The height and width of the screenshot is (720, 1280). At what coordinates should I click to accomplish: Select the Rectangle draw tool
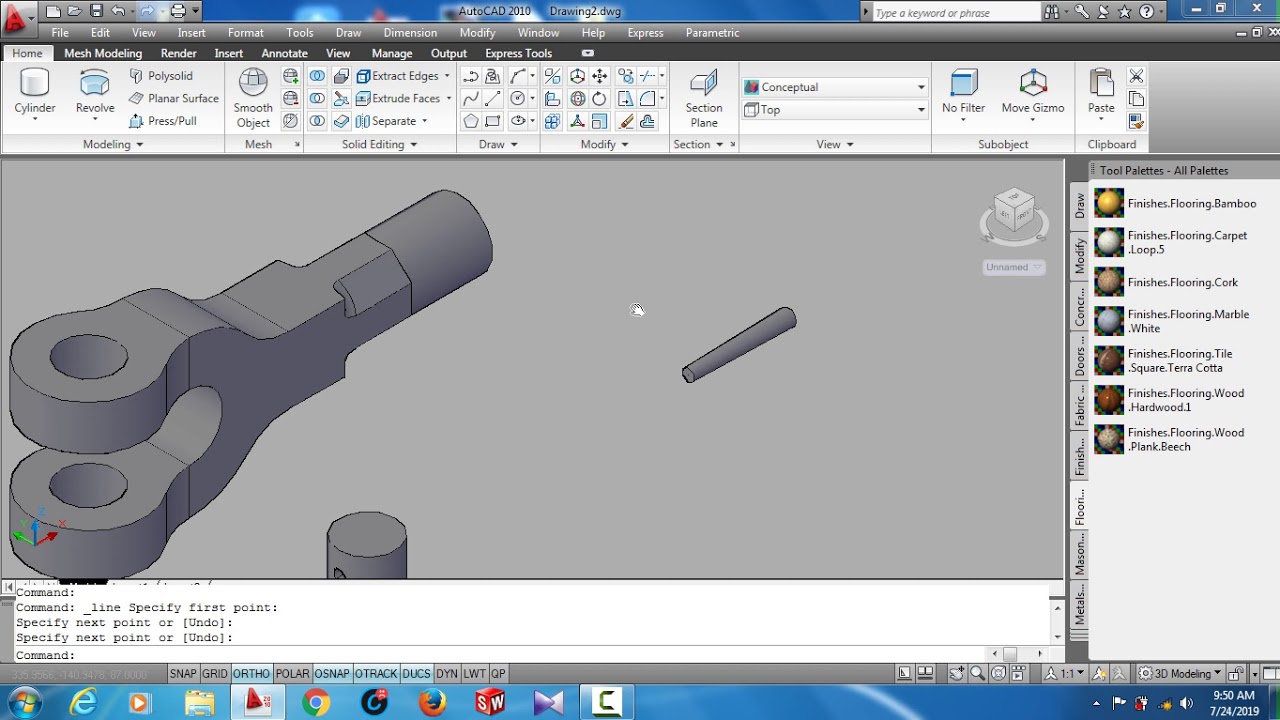493,121
